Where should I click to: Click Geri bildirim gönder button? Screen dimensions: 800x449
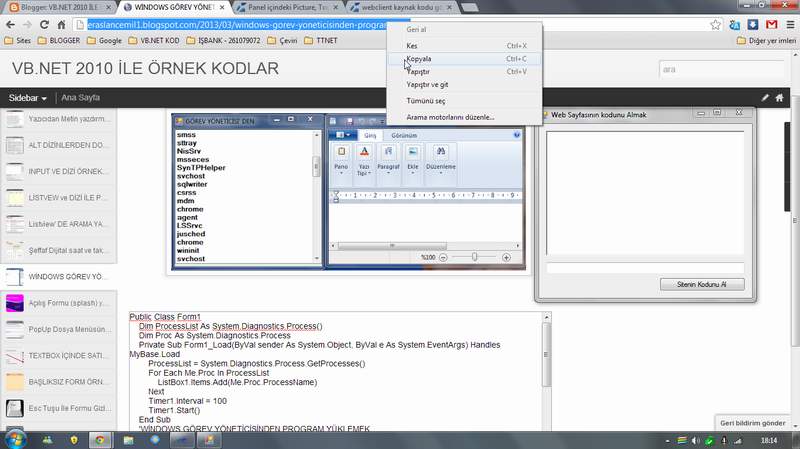[x=753, y=423]
